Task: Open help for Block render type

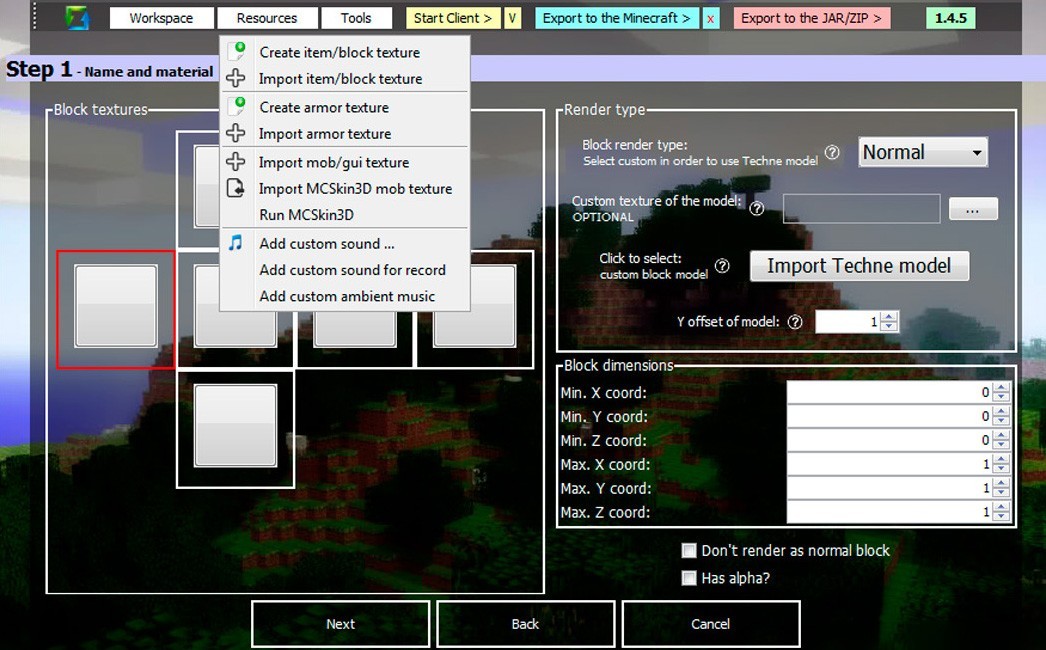Action: click(832, 152)
